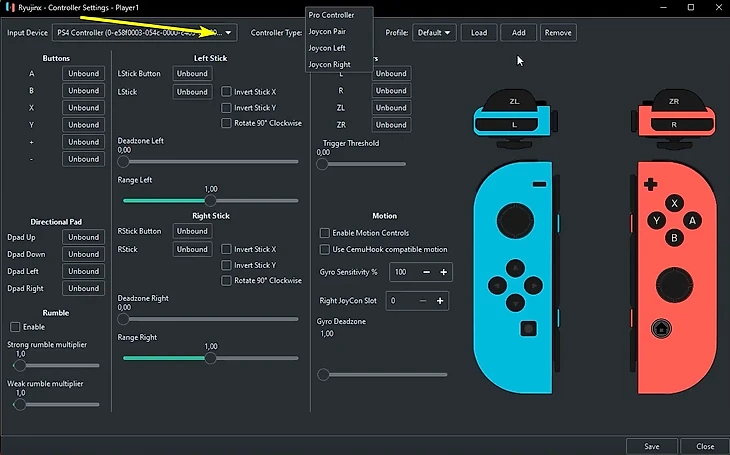The width and height of the screenshot is (730, 455).
Task: Toggle Enable Motion Controls checkbox
Action: coord(324,232)
